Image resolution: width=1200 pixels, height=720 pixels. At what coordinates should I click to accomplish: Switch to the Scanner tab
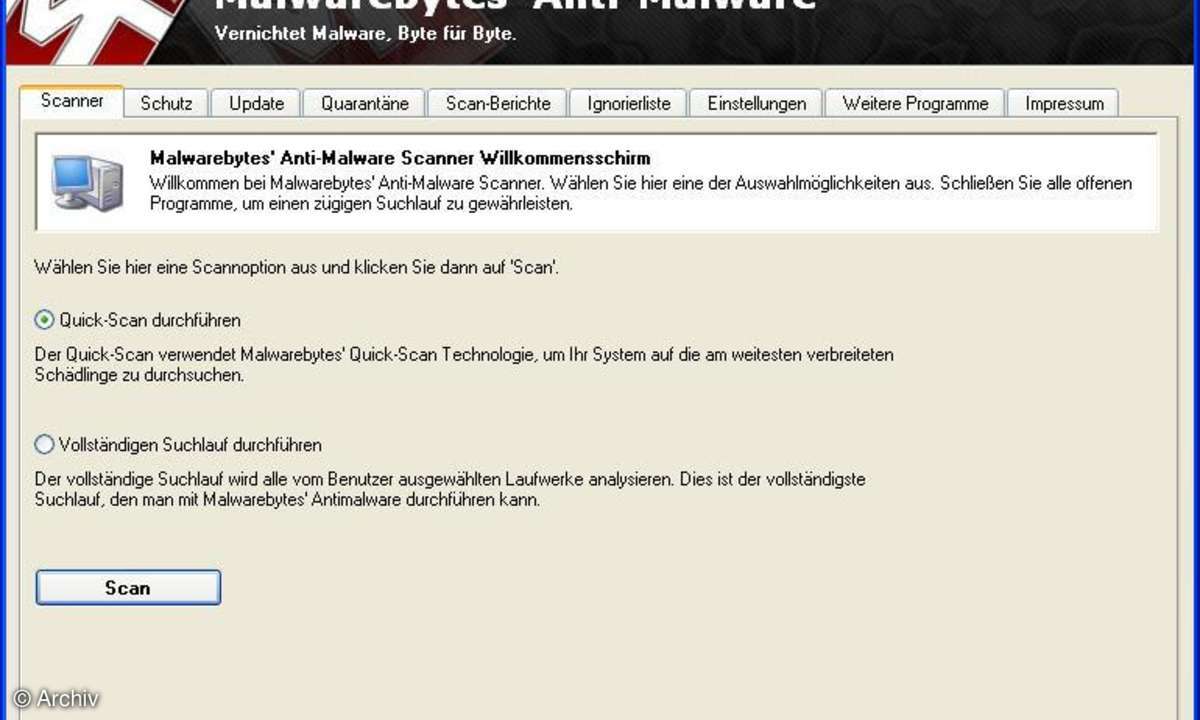(72, 102)
